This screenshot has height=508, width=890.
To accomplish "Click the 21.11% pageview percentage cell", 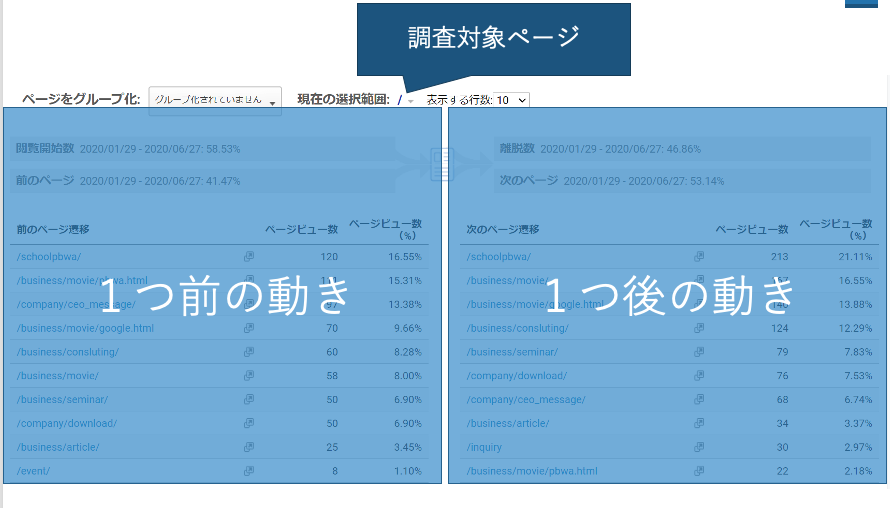I will (855, 257).
